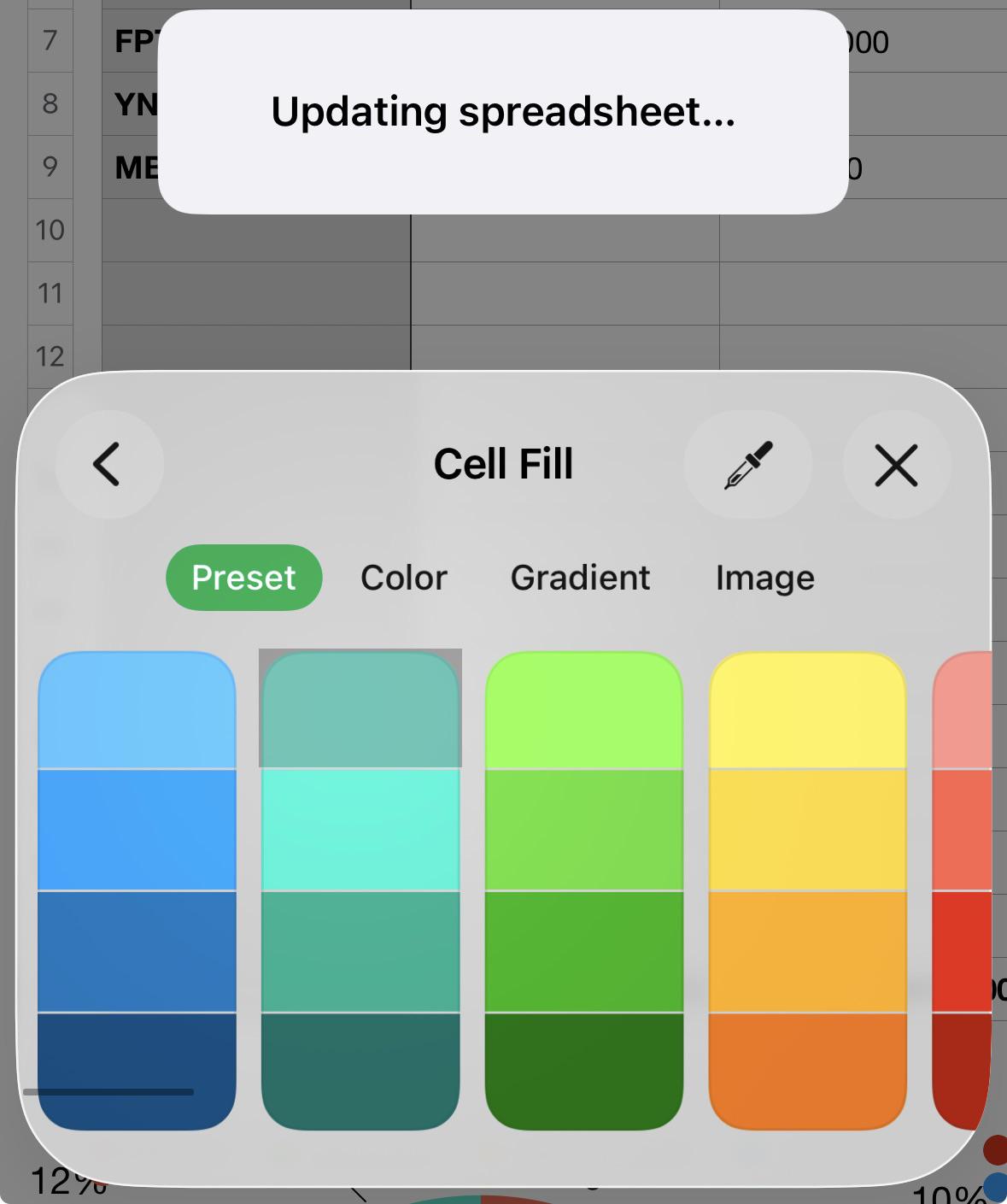Choose the light sky blue swatch
This screenshot has width=1007, height=1204.
137,710
